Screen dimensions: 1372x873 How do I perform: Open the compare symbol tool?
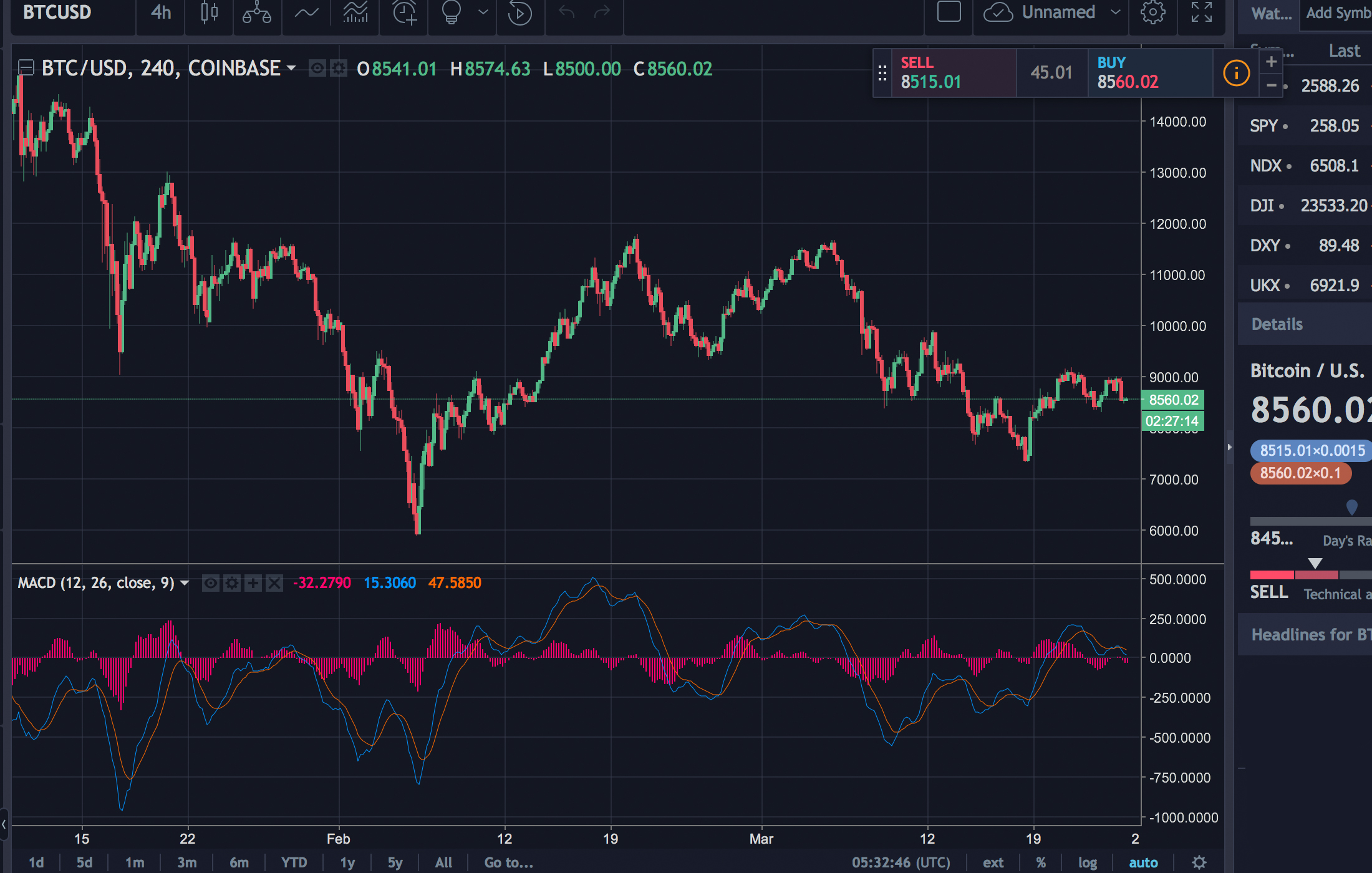pos(257,12)
